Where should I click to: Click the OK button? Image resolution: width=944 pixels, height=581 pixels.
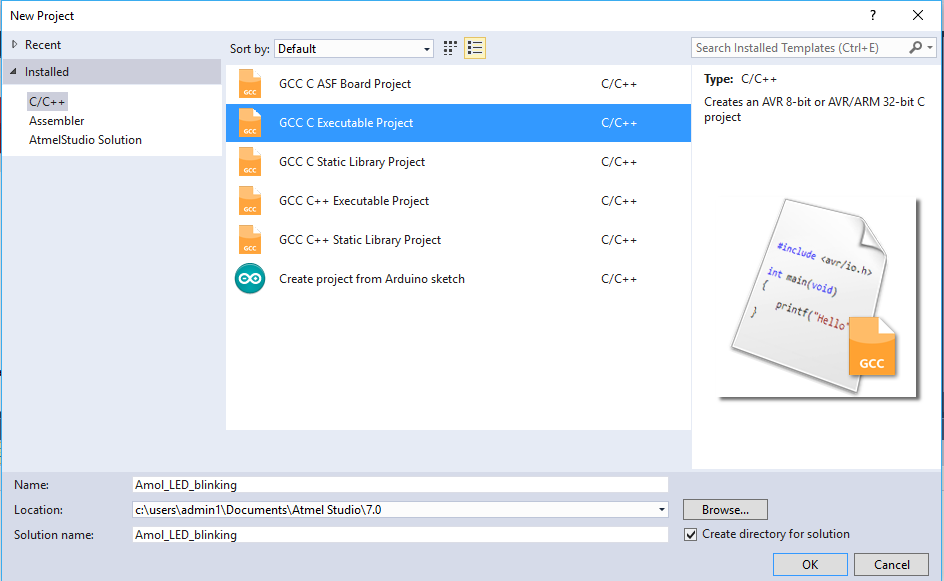810,565
